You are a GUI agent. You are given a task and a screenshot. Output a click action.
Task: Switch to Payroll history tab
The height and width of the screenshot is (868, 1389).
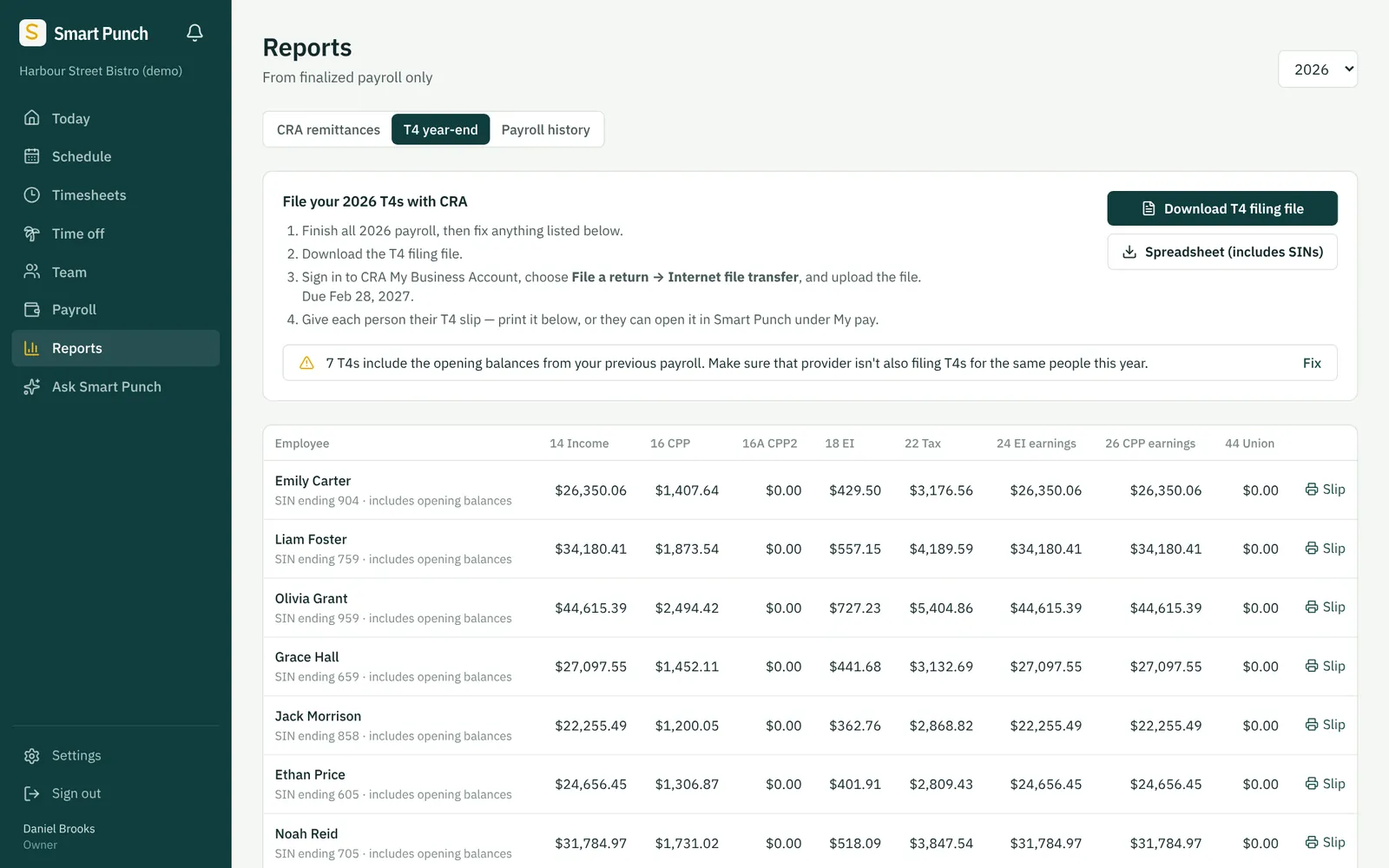tap(545, 129)
